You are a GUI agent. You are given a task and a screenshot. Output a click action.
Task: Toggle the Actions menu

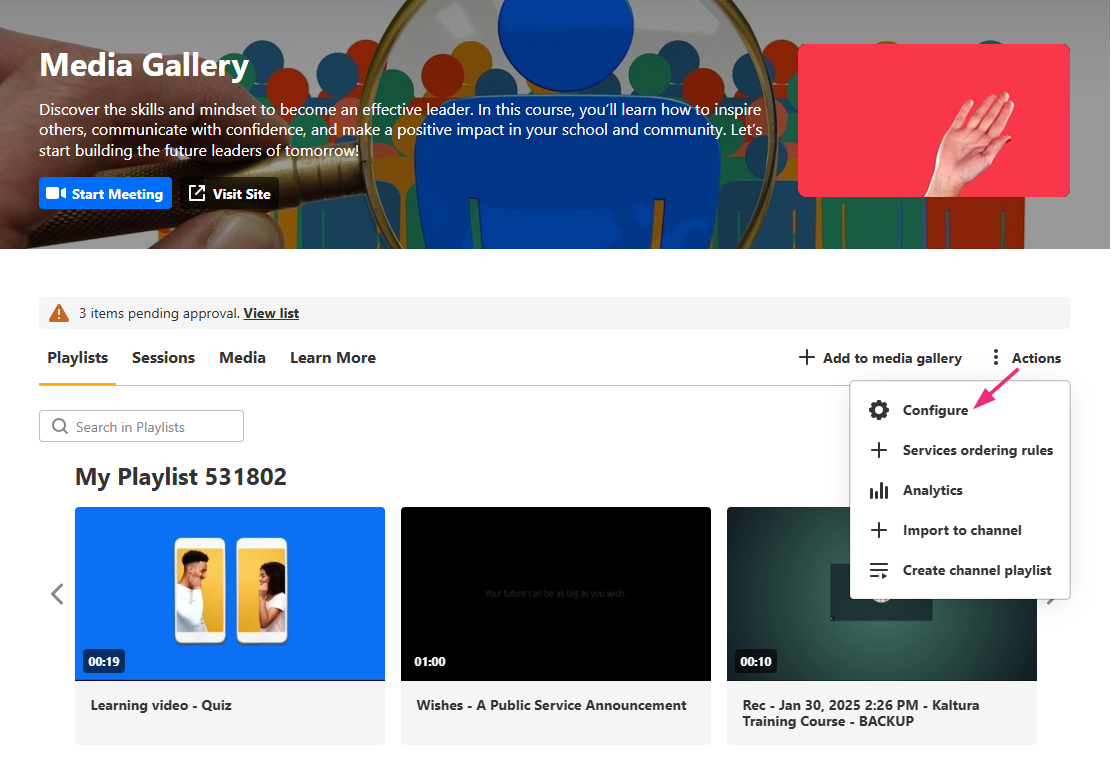click(x=1027, y=358)
